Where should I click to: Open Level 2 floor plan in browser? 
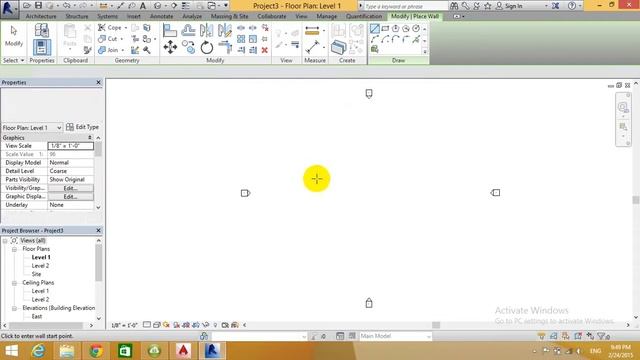coord(40,266)
